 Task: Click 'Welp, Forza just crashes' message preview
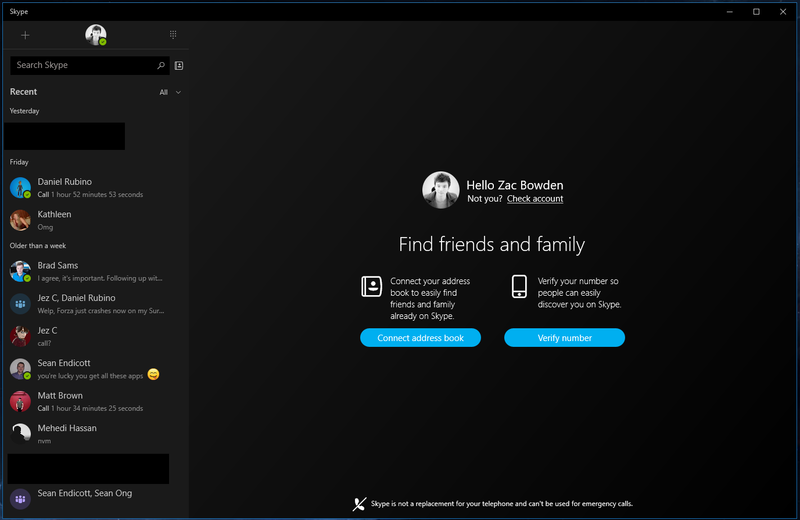[x=101, y=311]
